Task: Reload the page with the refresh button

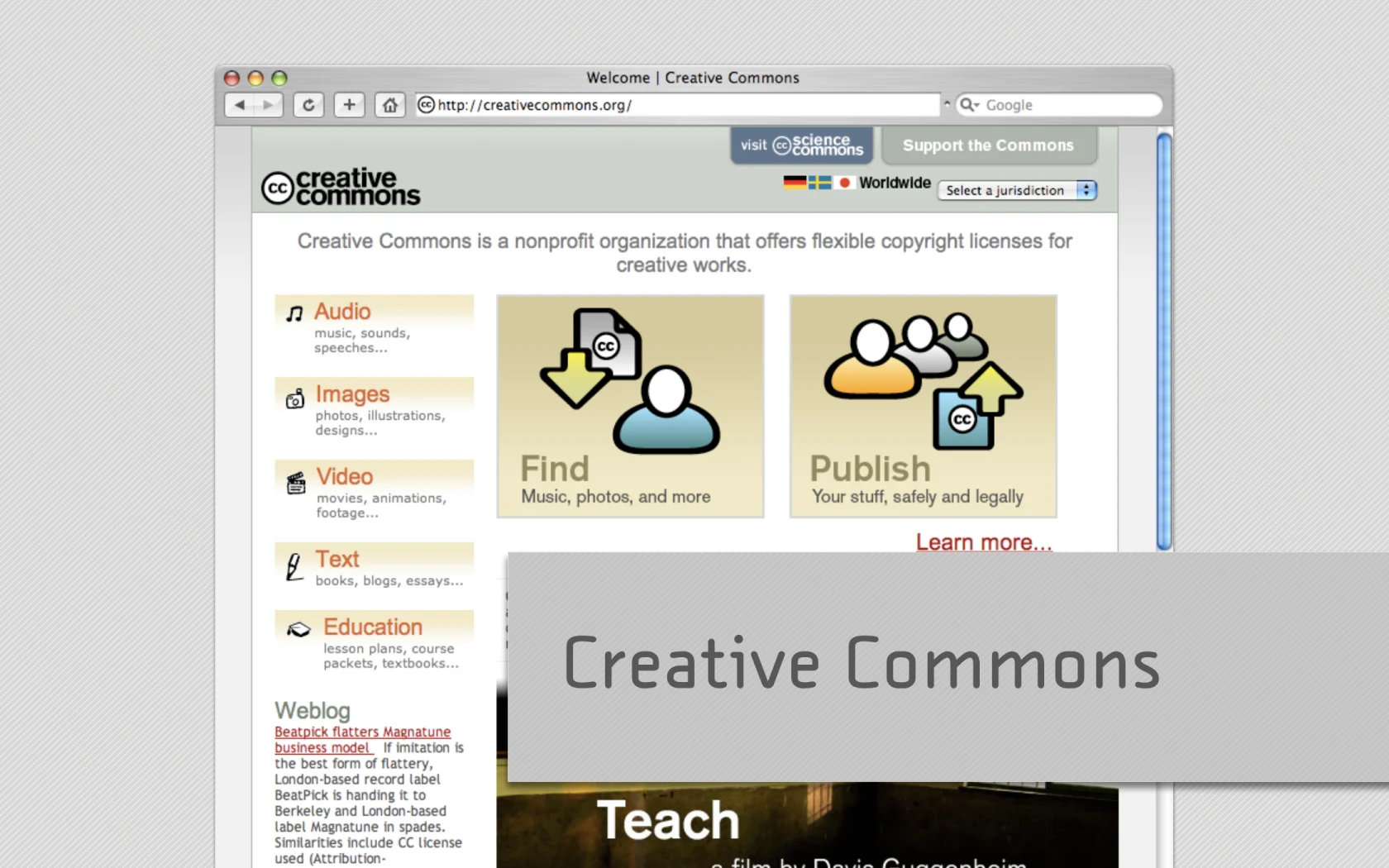Action: pos(308,105)
